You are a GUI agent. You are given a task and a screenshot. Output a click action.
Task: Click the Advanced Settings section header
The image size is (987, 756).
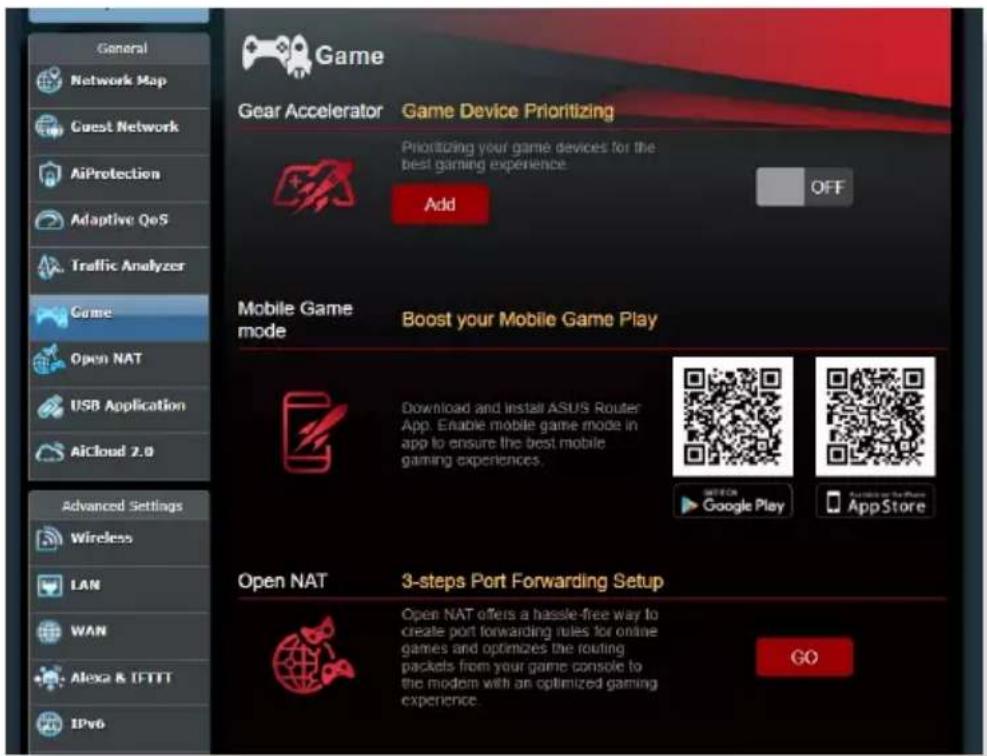122,506
